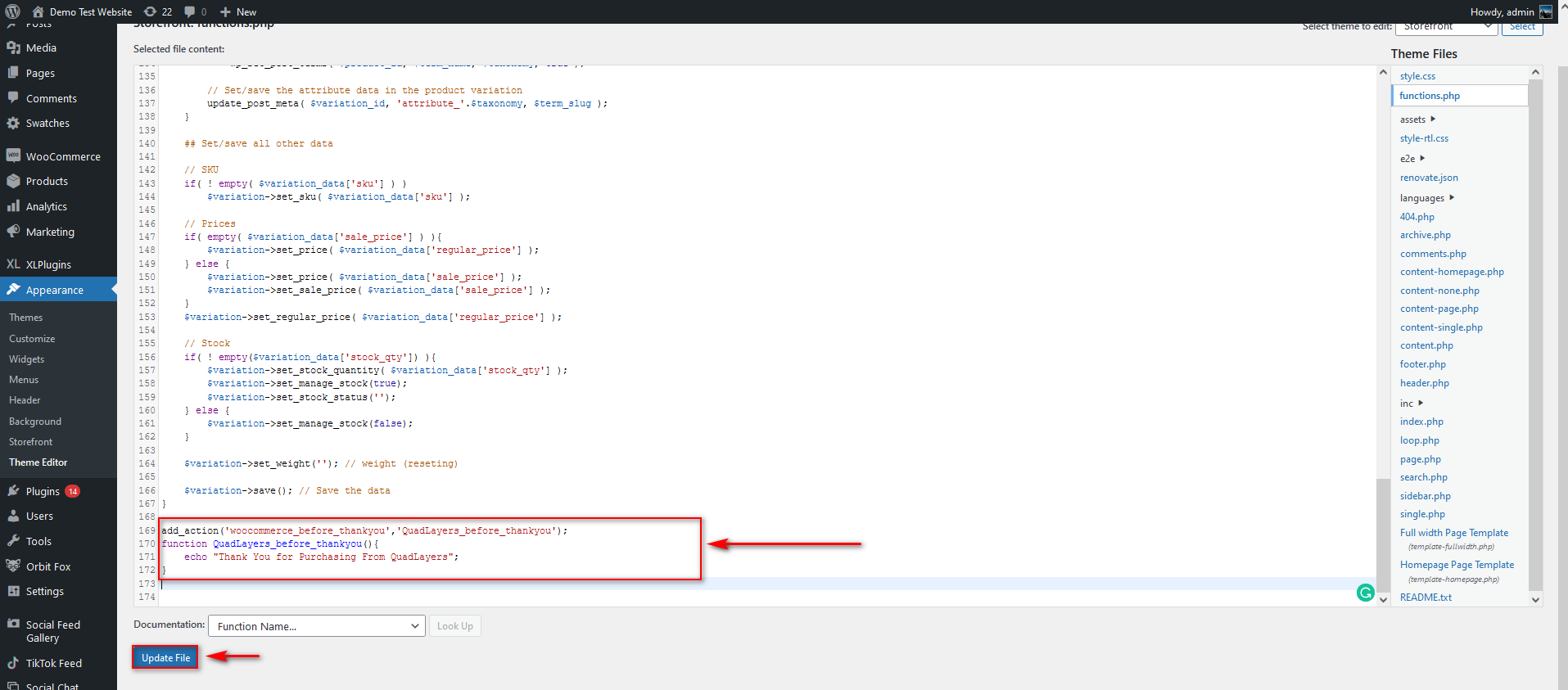This screenshot has width=1568, height=690.
Task: Click the Media sidebar icon
Action: coord(13,47)
